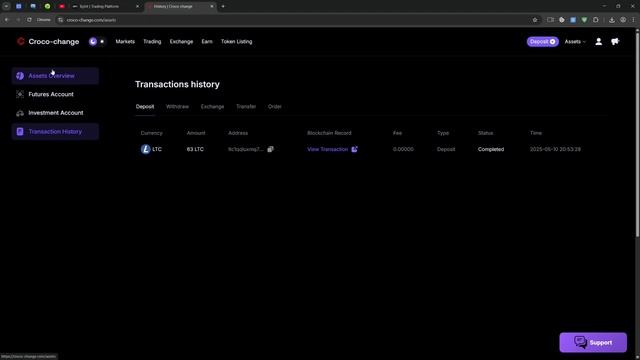Open the browser extensions puzzle icon

click(596, 20)
